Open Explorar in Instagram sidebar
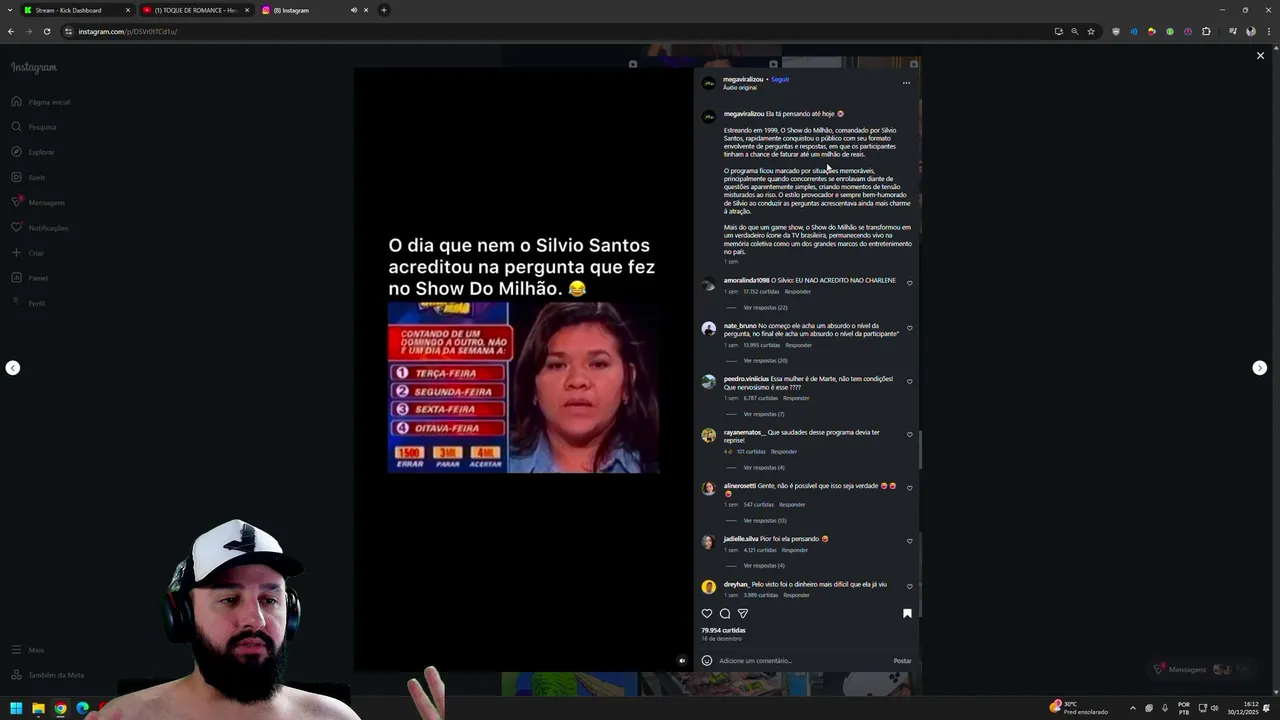The width and height of the screenshot is (1280, 720). tap(33, 152)
